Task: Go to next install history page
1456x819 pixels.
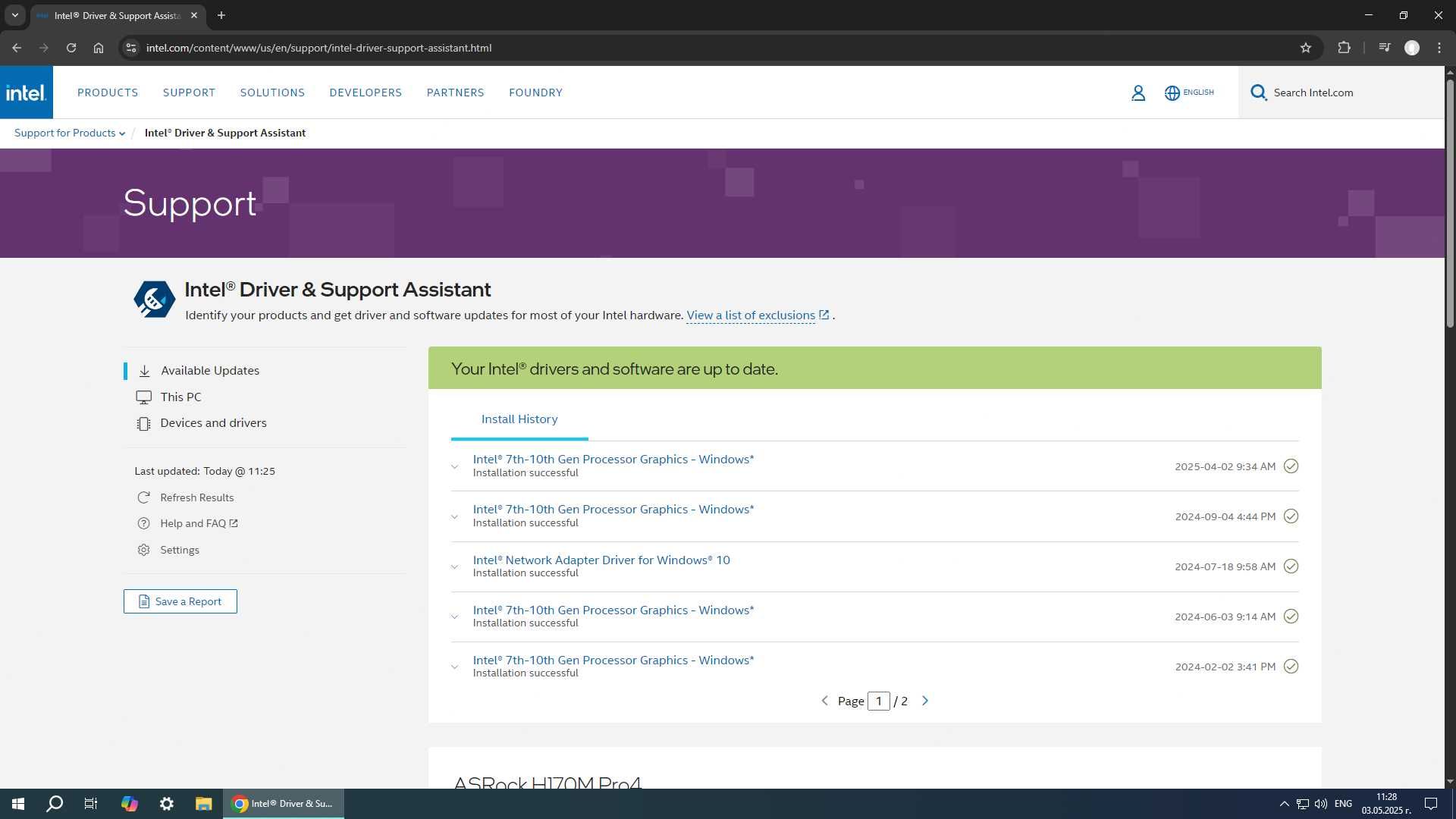Action: [x=925, y=701]
